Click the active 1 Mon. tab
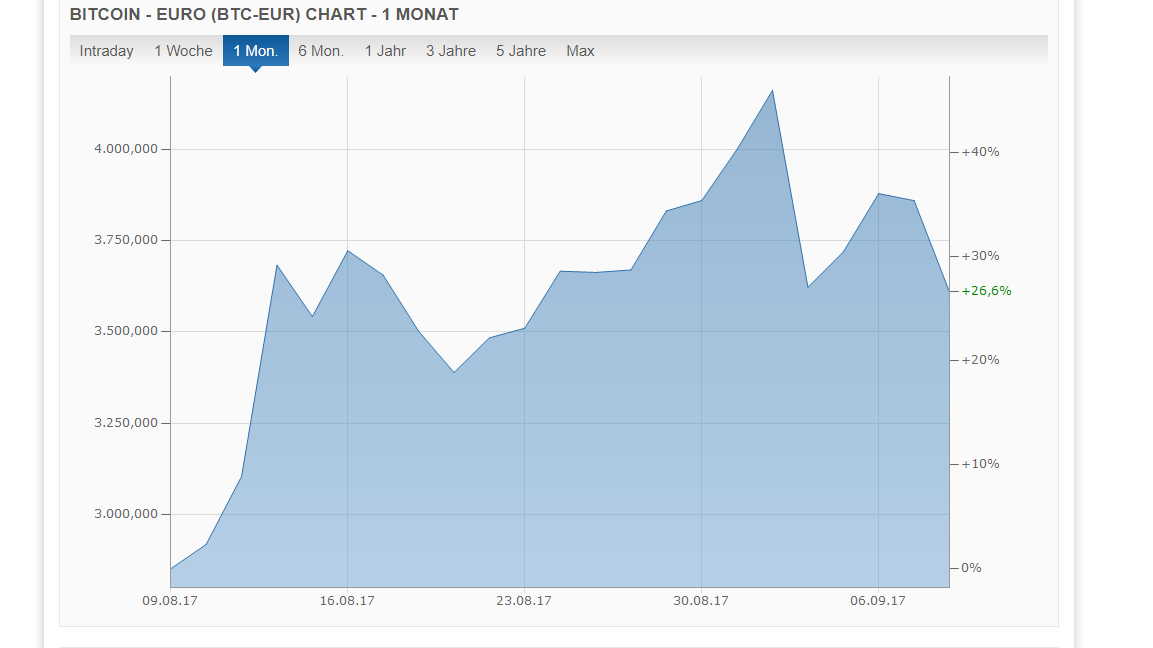Screen dimensions: 1153x648 (256, 51)
